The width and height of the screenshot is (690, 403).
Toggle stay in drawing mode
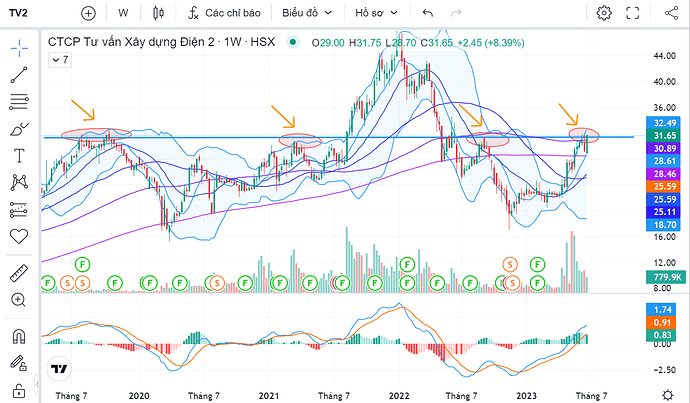(x=19, y=363)
